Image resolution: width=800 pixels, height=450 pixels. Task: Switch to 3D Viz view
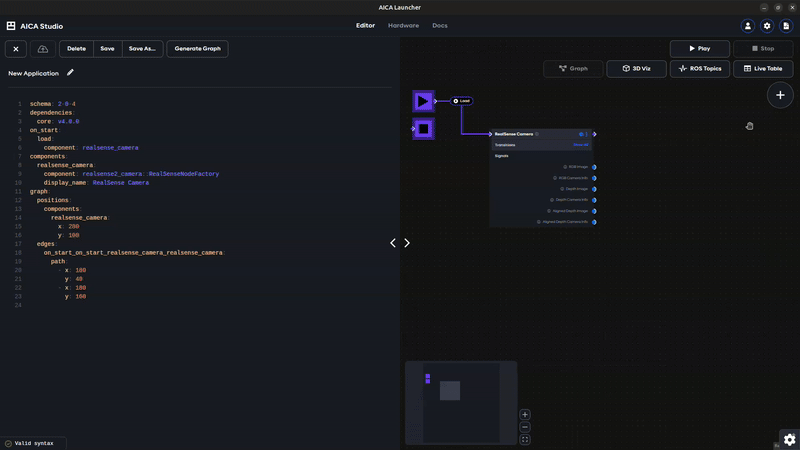click(x=636, y=68)
